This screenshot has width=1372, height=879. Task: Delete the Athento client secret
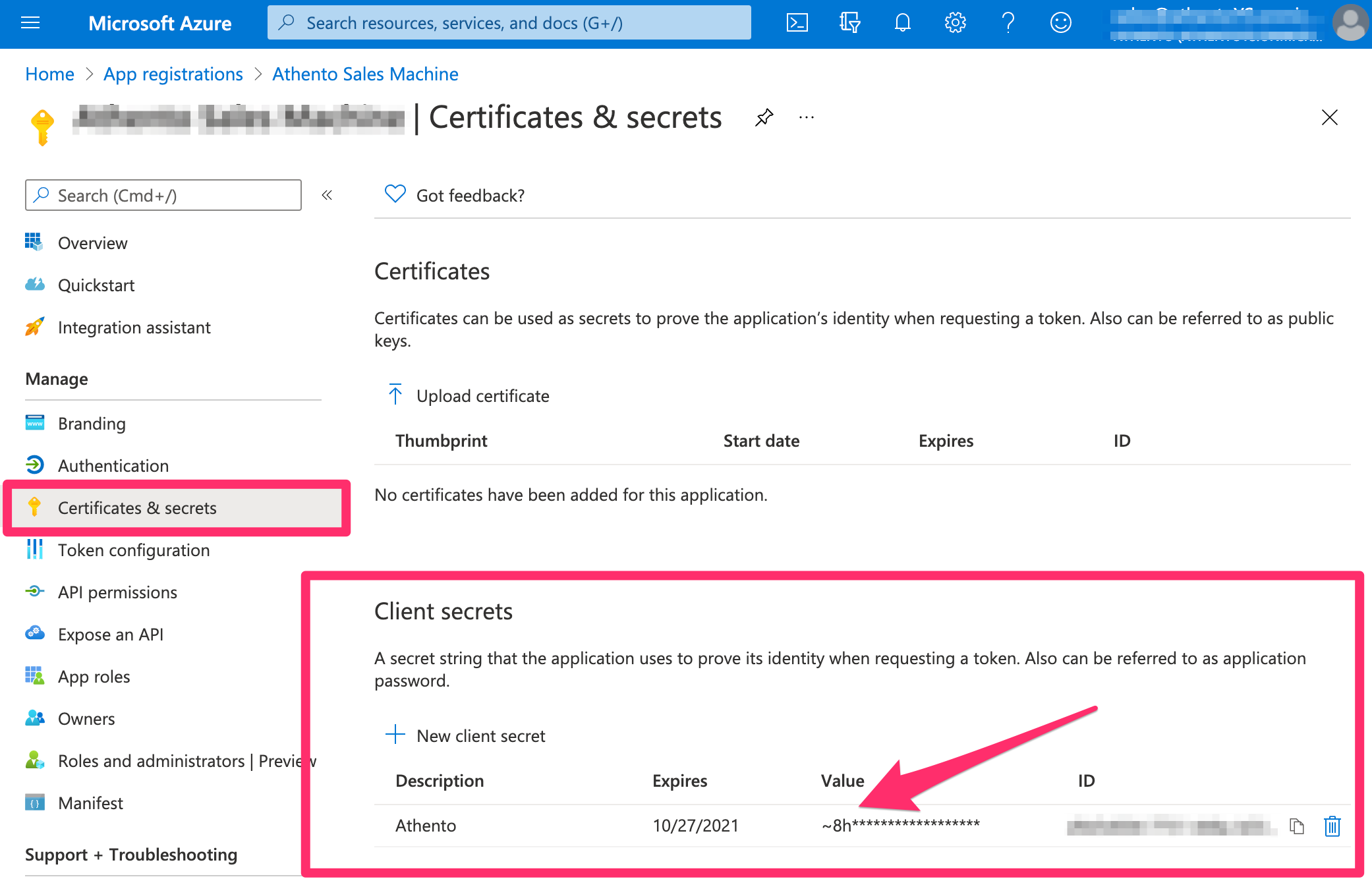click(x=1332, y=826)
